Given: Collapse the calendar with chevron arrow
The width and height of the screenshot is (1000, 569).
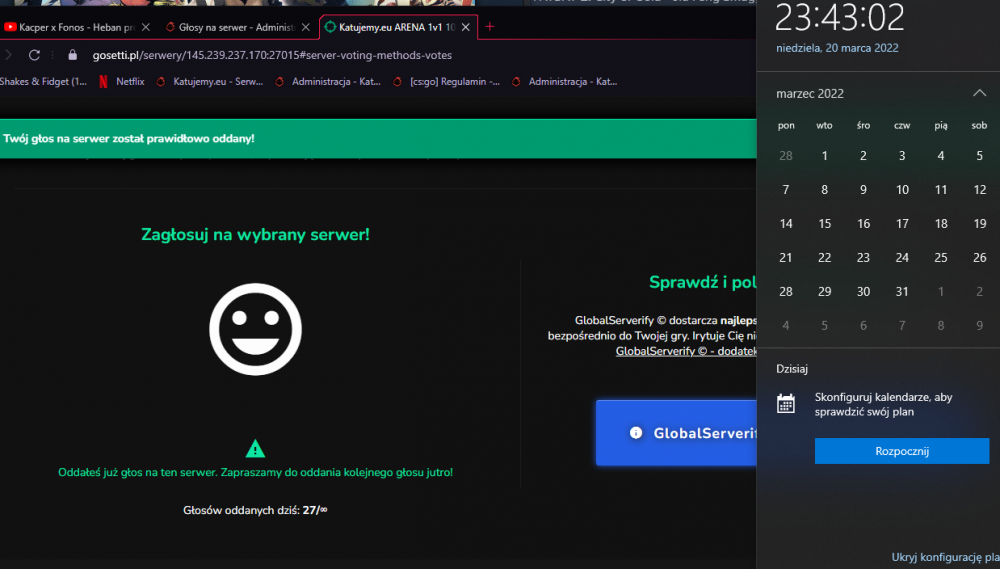Looking at the screenshot, I should pyautogui.click(x=980, y=93).
